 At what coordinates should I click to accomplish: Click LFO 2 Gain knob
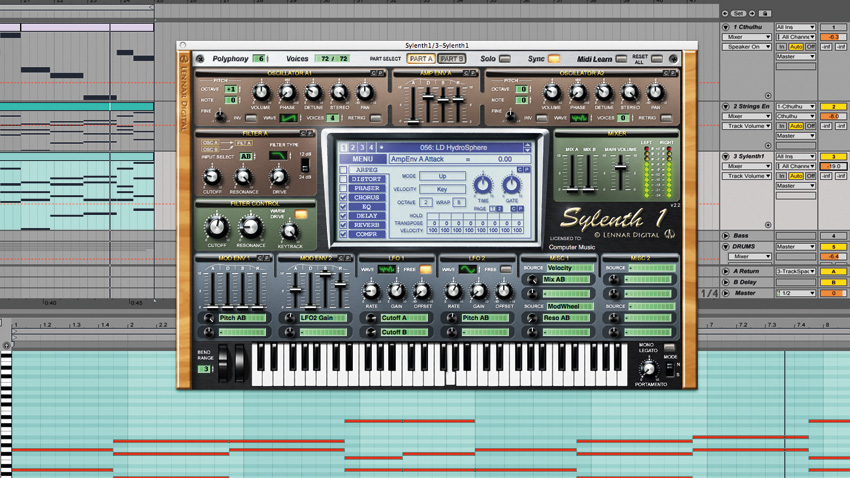point(478,292)
